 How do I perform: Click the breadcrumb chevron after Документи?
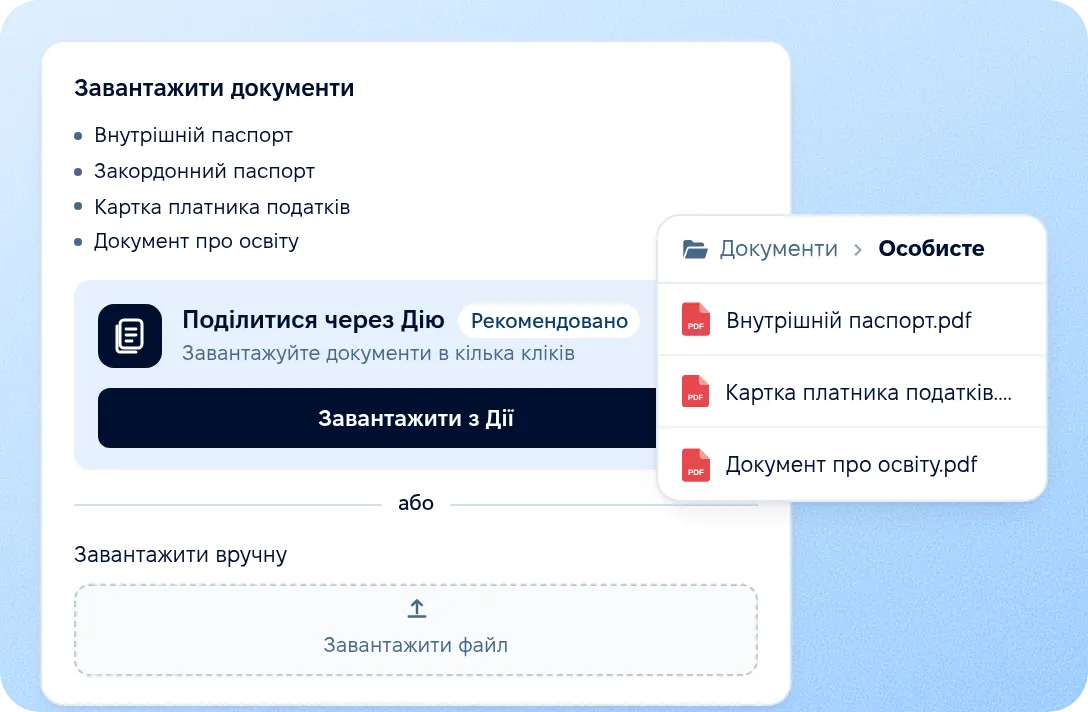pyautogui.click(x=858, y=249)
